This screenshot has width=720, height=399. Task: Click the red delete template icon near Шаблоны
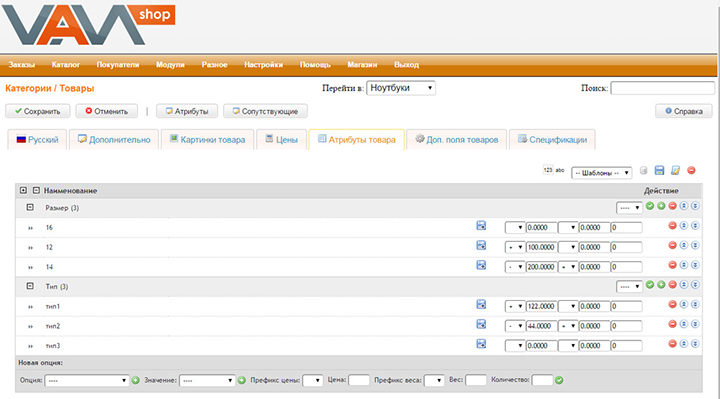tap(691, 170)
